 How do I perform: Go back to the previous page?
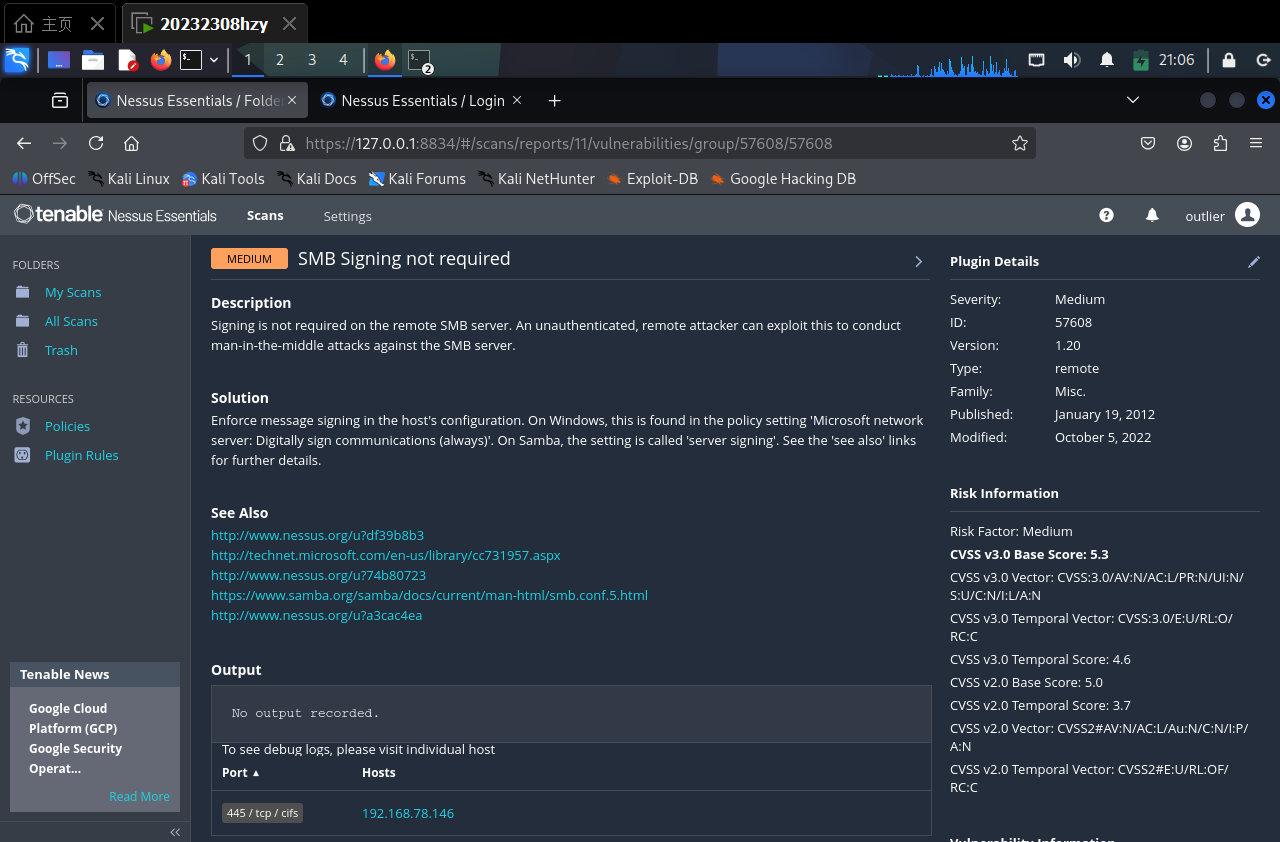pyautogui.click(x=24, y=143)
